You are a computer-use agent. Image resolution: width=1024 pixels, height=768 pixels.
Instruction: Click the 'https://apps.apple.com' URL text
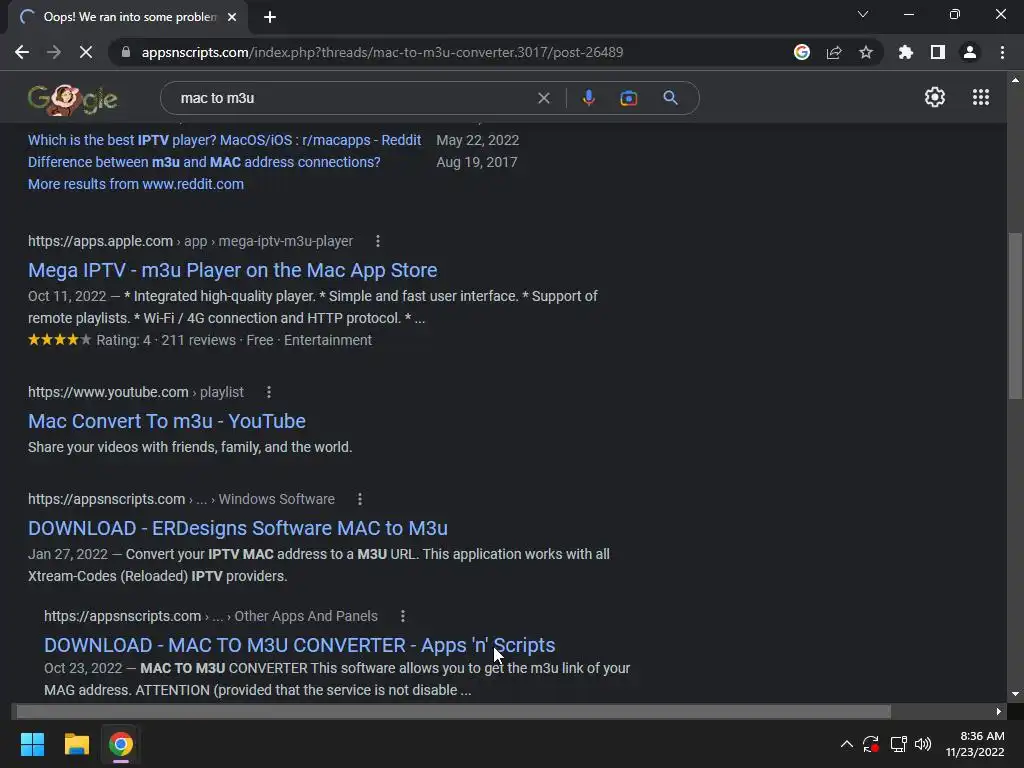coord(100,241)
